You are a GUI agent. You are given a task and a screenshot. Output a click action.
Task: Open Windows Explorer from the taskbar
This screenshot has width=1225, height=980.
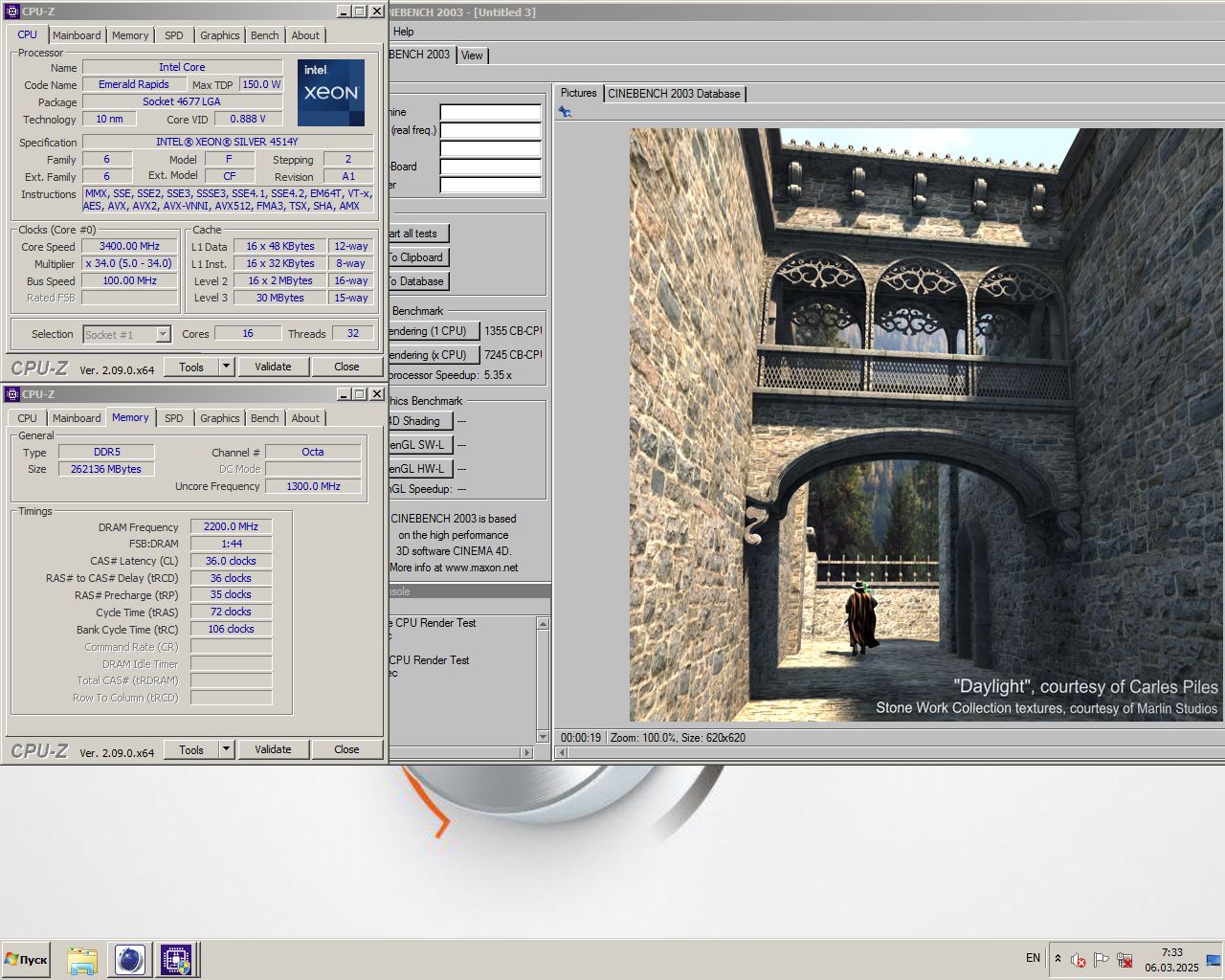coord(82,959)
